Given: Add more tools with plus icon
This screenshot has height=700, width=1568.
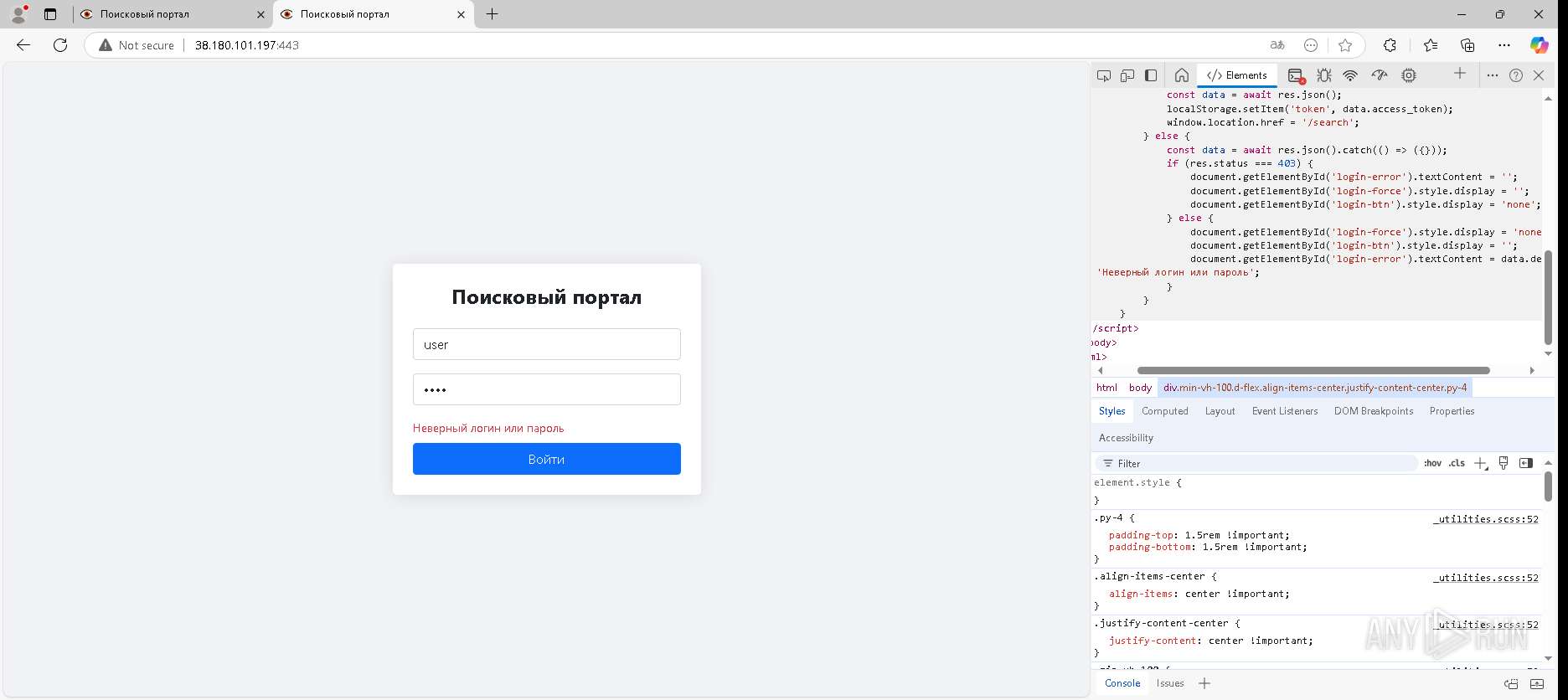Looking at the screenshot, I should click(1460, 74).
